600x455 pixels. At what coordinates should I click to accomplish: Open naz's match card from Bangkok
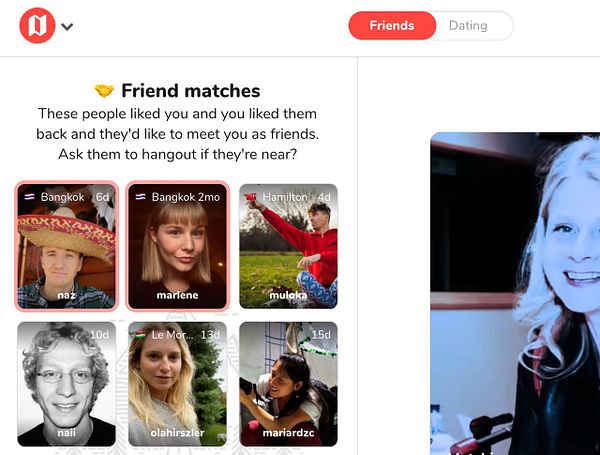point(66,246)
